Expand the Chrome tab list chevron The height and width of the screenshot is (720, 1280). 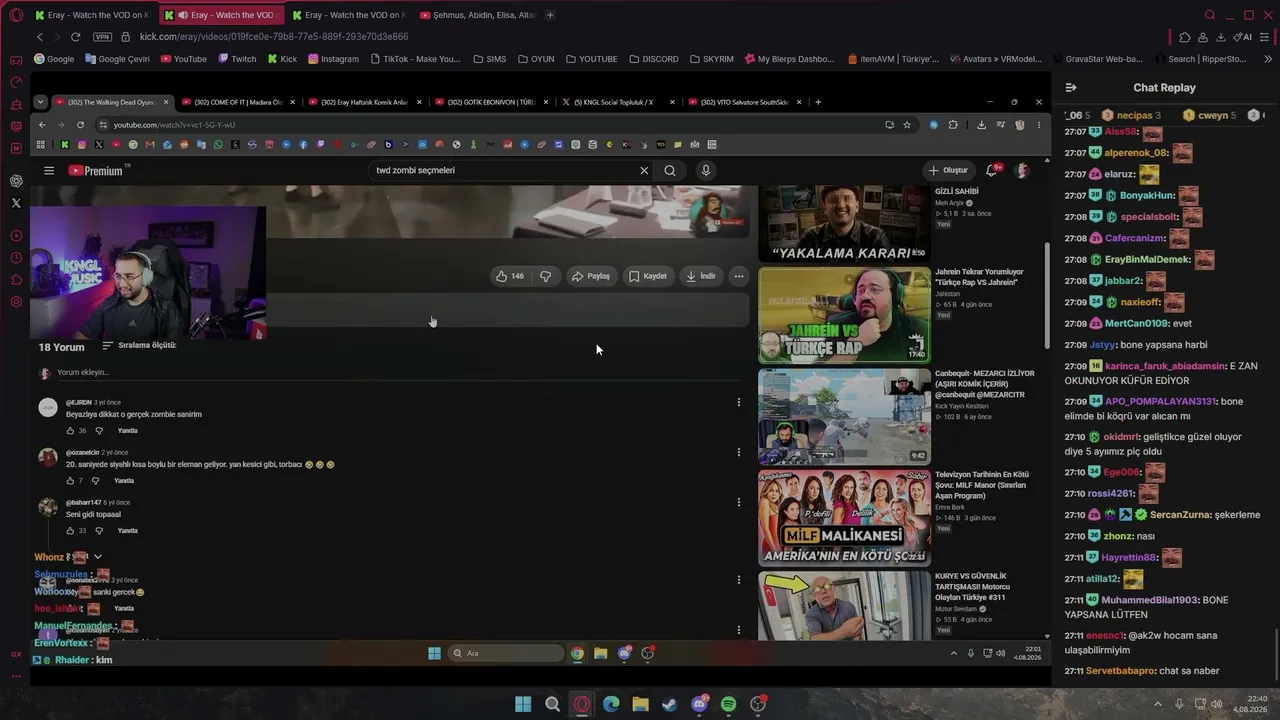(40, 102)
